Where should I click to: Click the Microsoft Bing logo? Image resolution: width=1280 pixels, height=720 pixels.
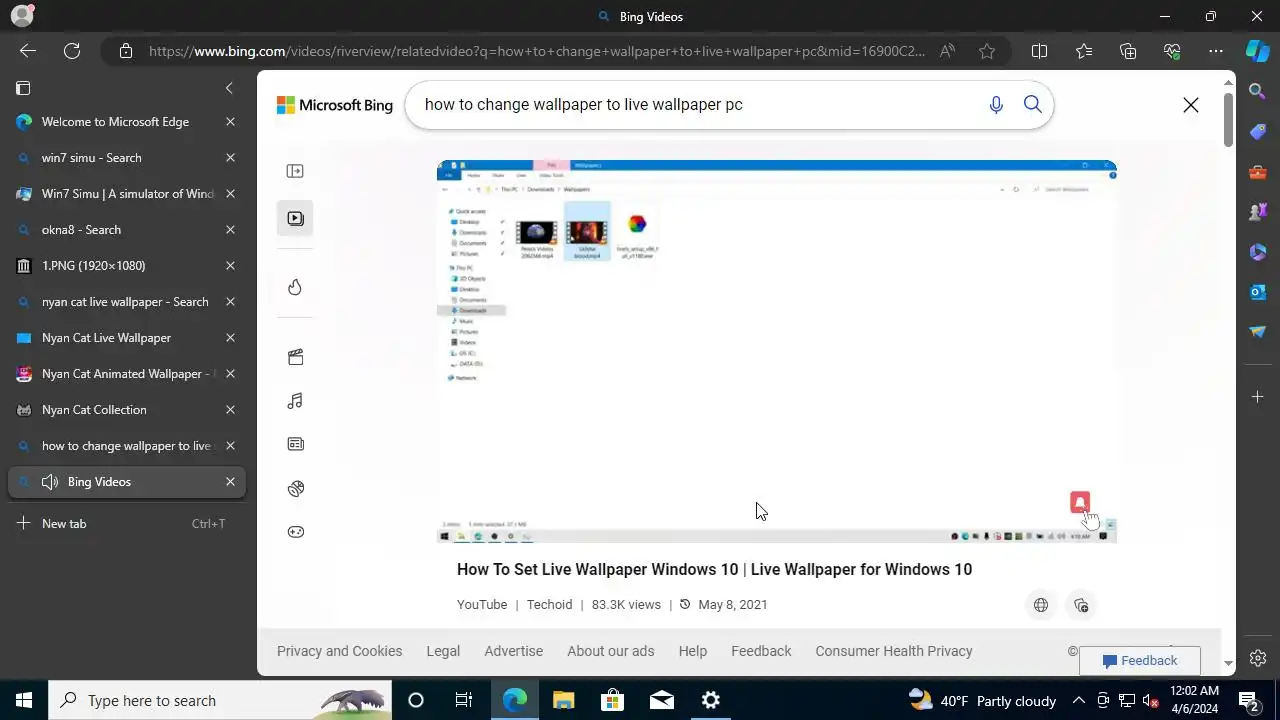point(335,105)
